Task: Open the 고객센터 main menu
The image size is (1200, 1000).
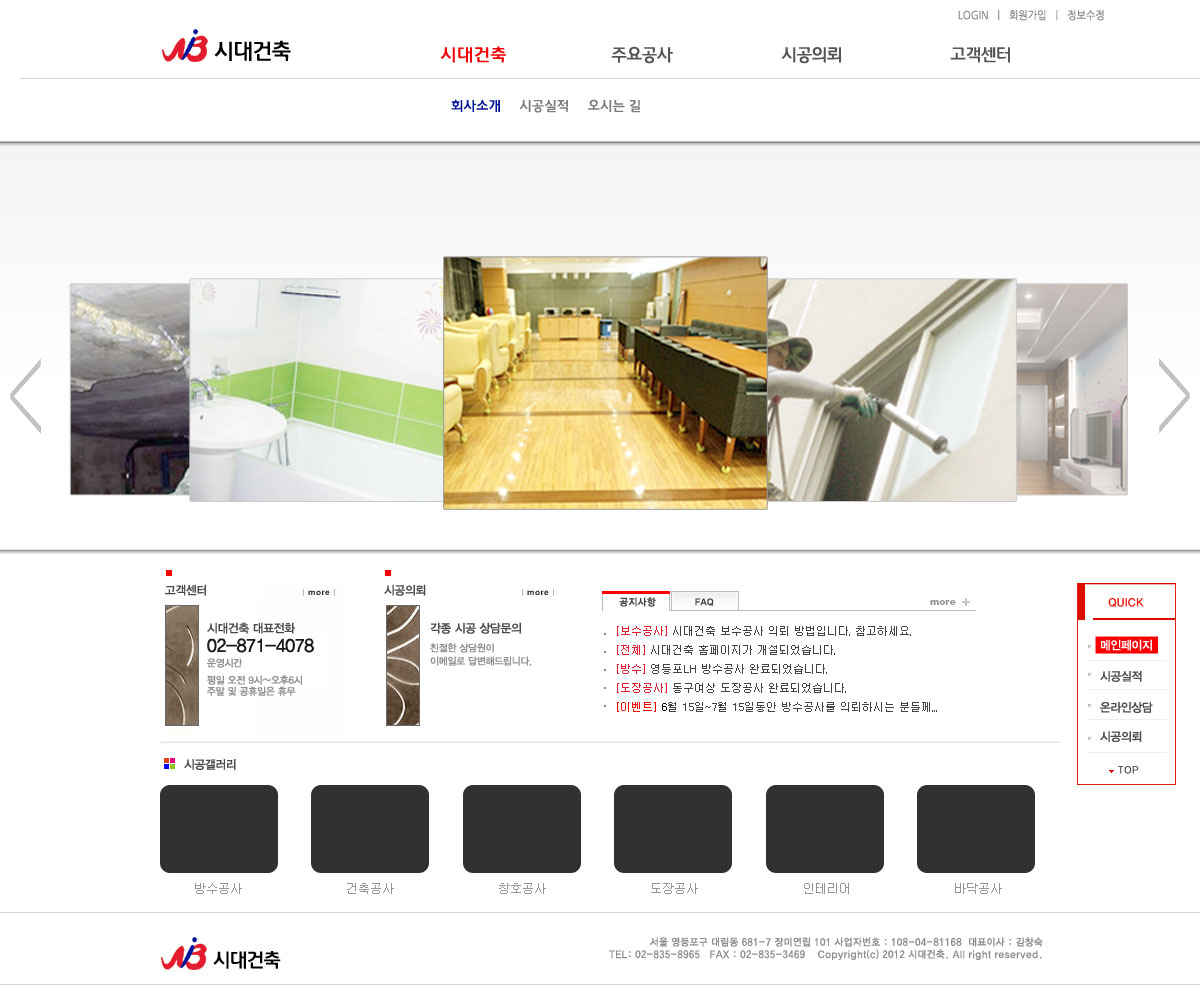Action: click(980, 55)
